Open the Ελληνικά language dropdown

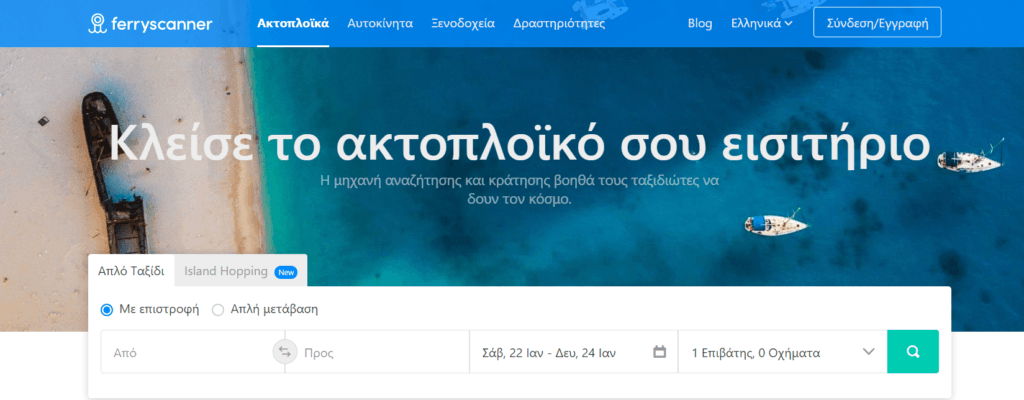(x=762, y=23)
